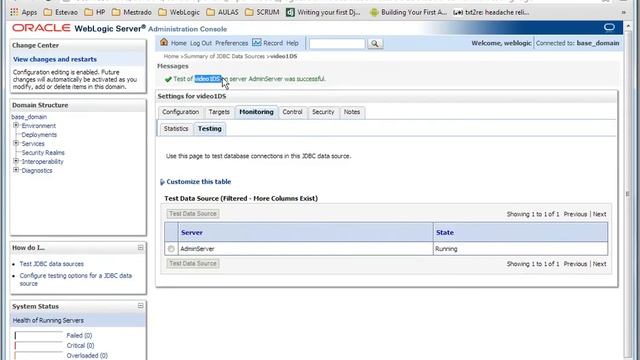
Task: Click the Failed servers health bar
Action: (38, 336)
